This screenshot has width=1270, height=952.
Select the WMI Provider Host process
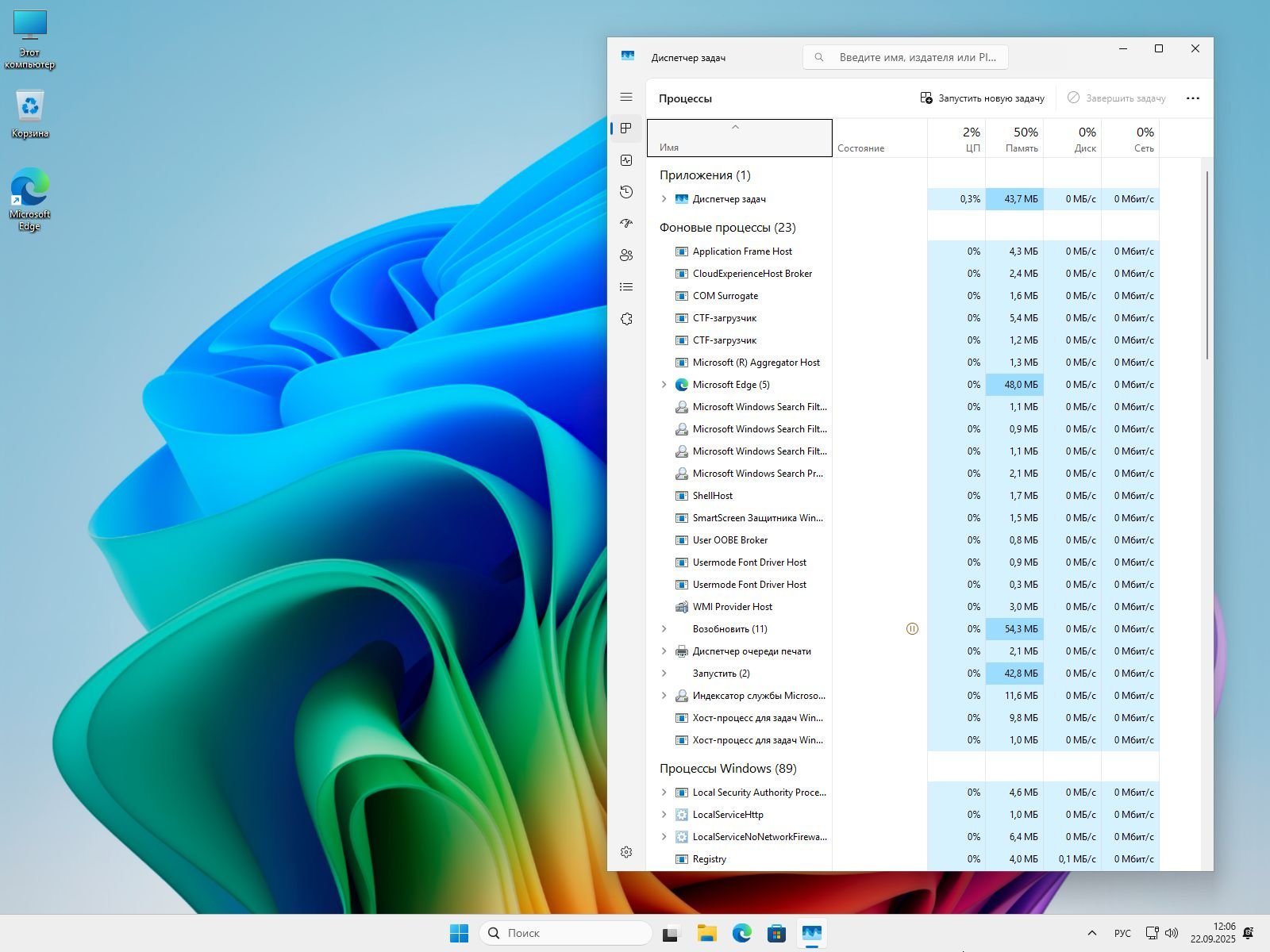(x=732, y=607)
